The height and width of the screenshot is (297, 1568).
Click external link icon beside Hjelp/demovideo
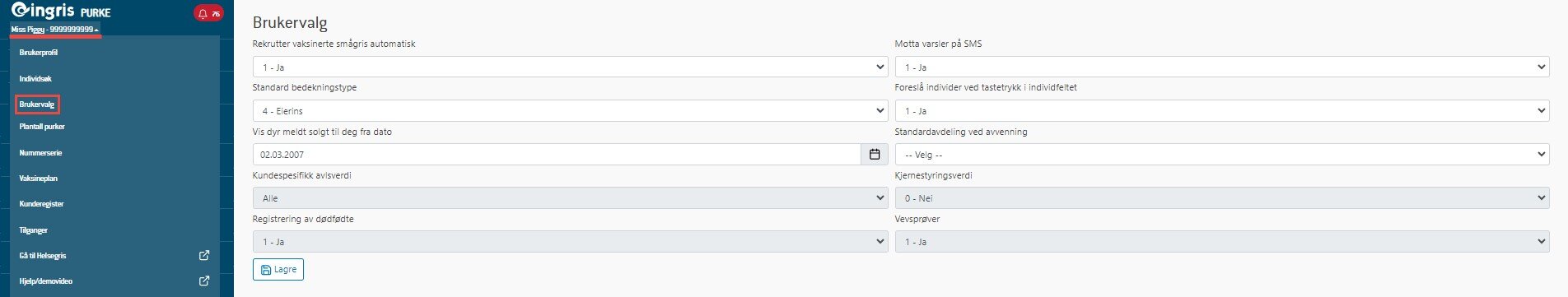point(204,281)
